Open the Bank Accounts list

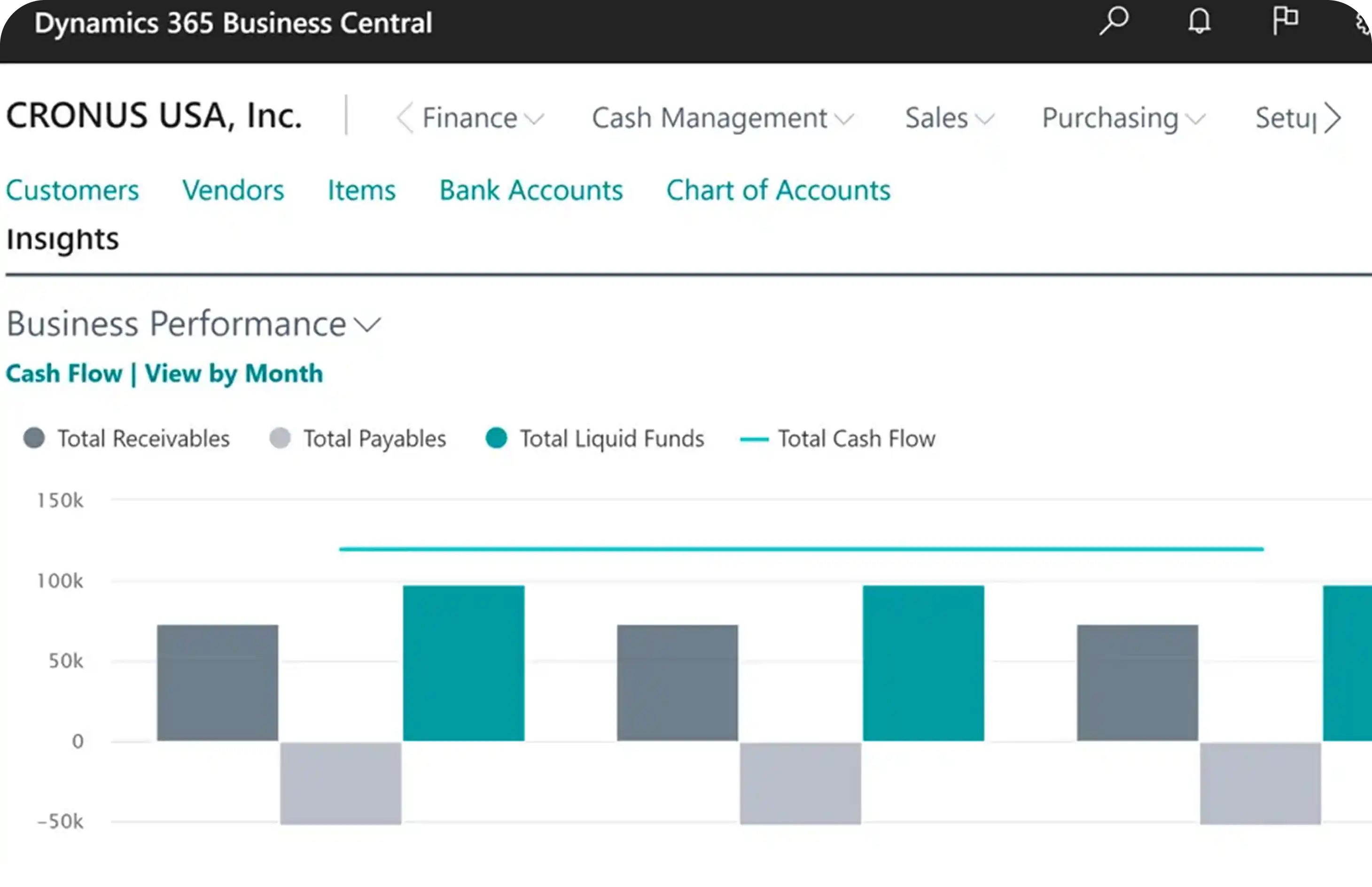click(x=530, y=190)
